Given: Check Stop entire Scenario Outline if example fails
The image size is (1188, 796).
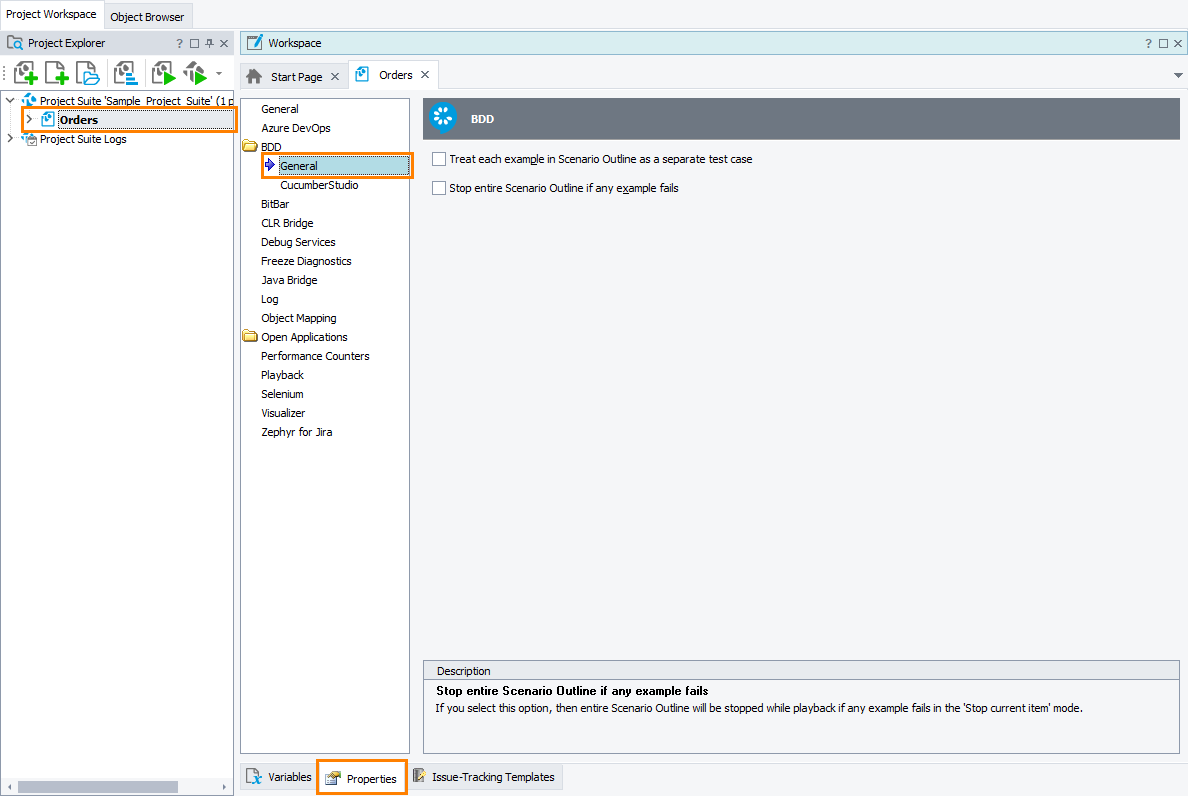Looking at the screenshot, I should click(438, 188).
